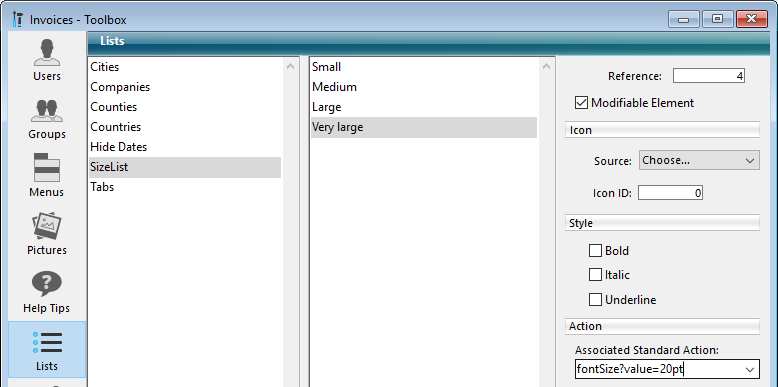
Task: Click the Toolbox app icon in title bar
Action: coord(18,20)
